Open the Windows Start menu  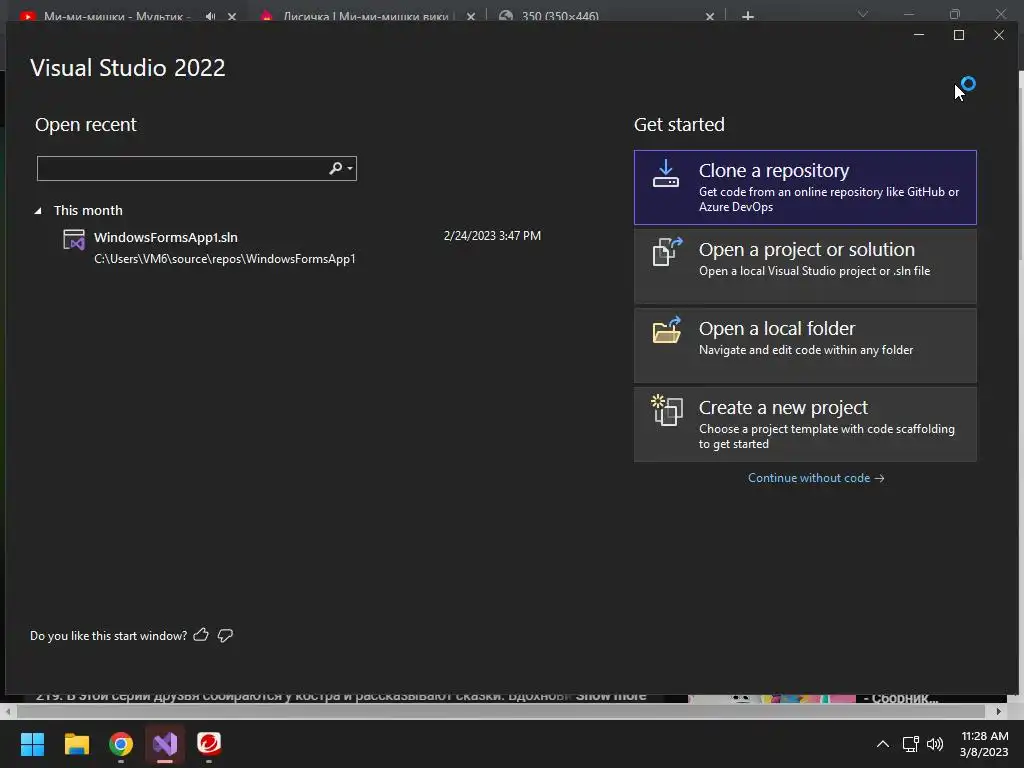coord(32,744)
